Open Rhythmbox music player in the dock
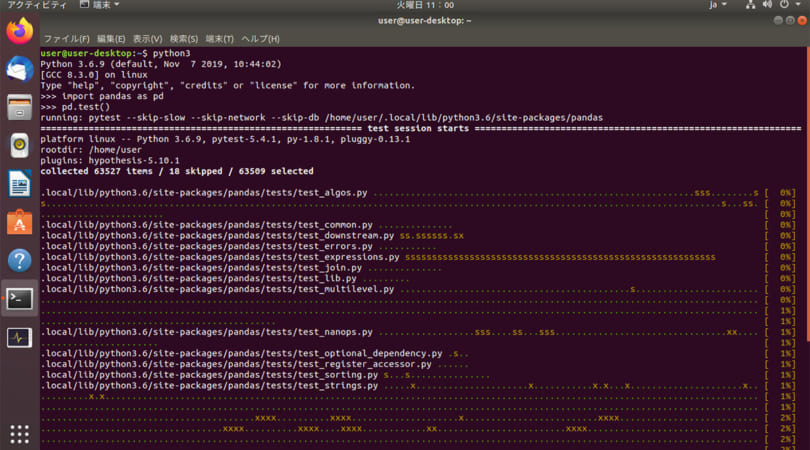 pyautogui.click(x=20, y=145)
